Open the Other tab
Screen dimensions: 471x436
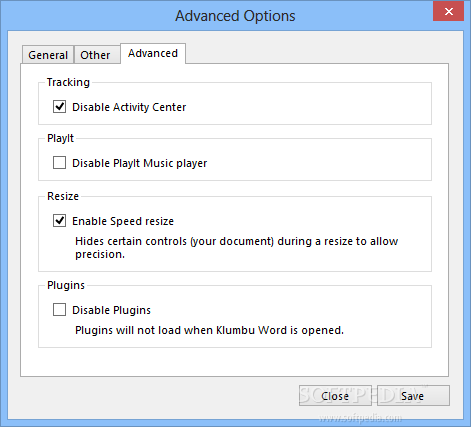[x=96, y=54]
